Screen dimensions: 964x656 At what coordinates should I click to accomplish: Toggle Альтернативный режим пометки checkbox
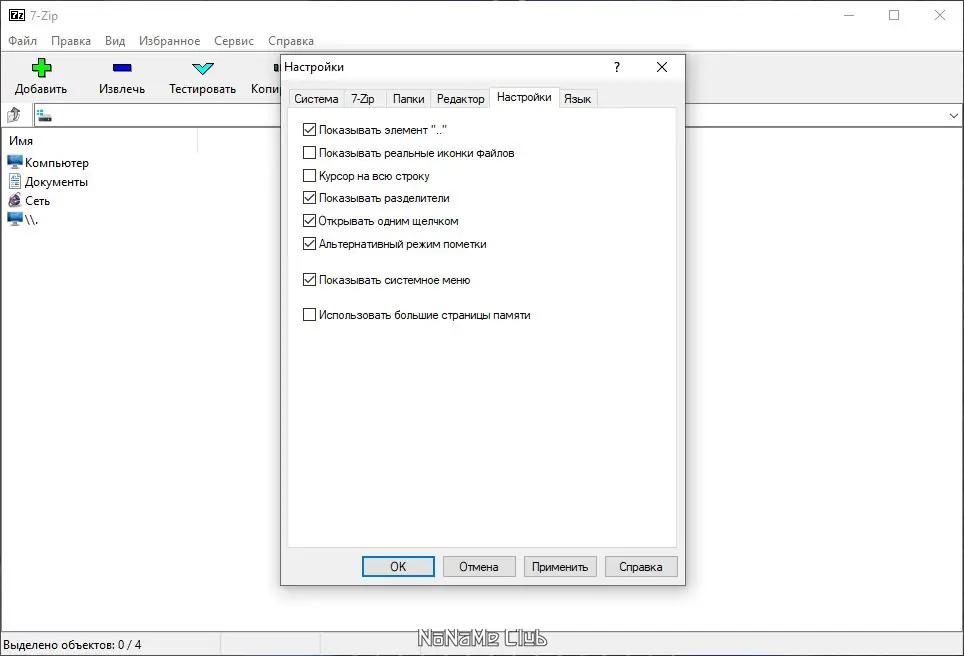click(309, 244)
